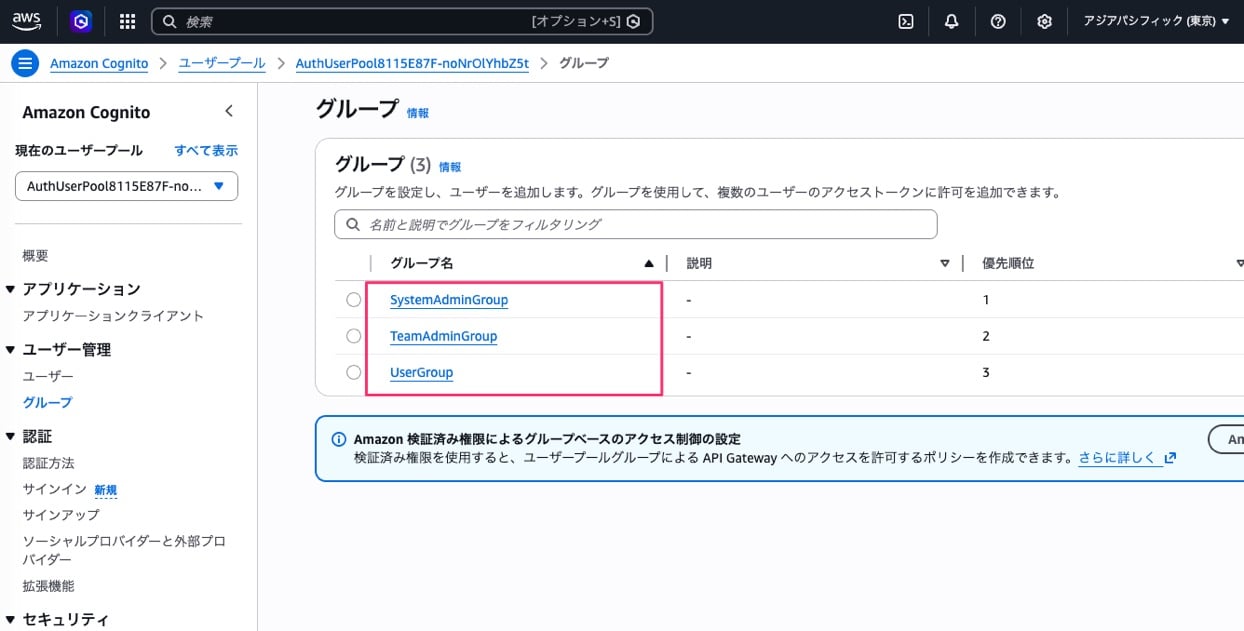Open the AWS services grid menu
Image resolution: width=1244 pixels, height=631 pixels.
pos(127,21)
